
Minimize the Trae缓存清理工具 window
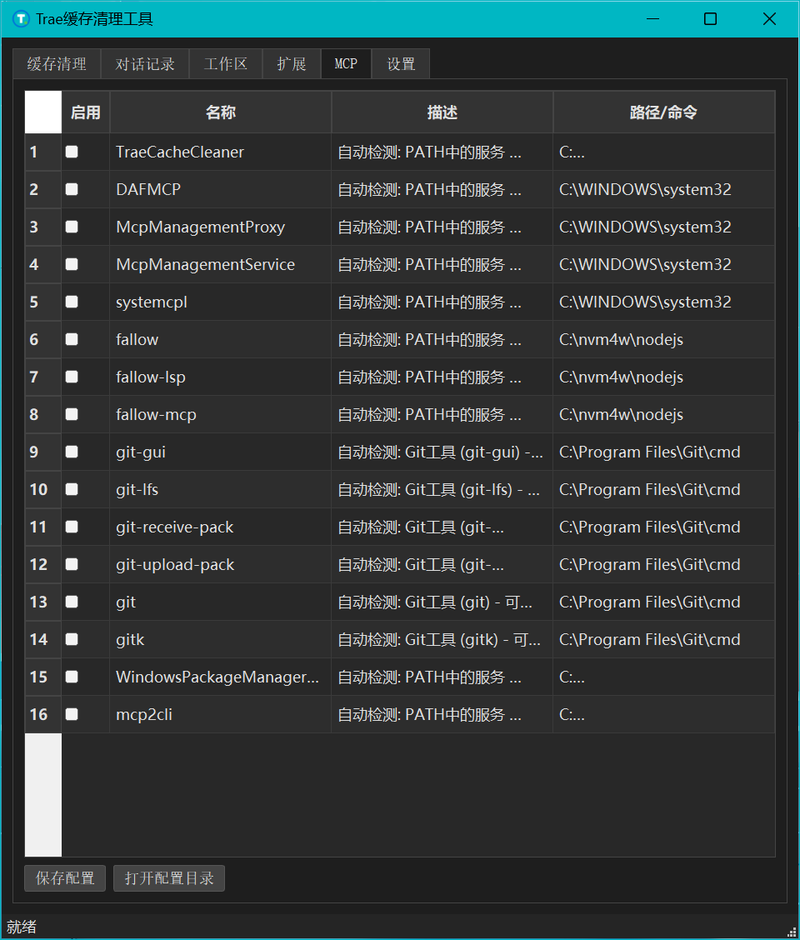(653, 19)
